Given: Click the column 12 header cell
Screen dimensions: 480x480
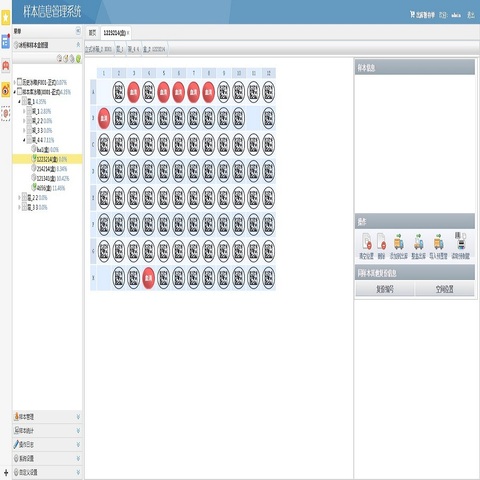Looking at the screenshot, I should click(268, 73).
